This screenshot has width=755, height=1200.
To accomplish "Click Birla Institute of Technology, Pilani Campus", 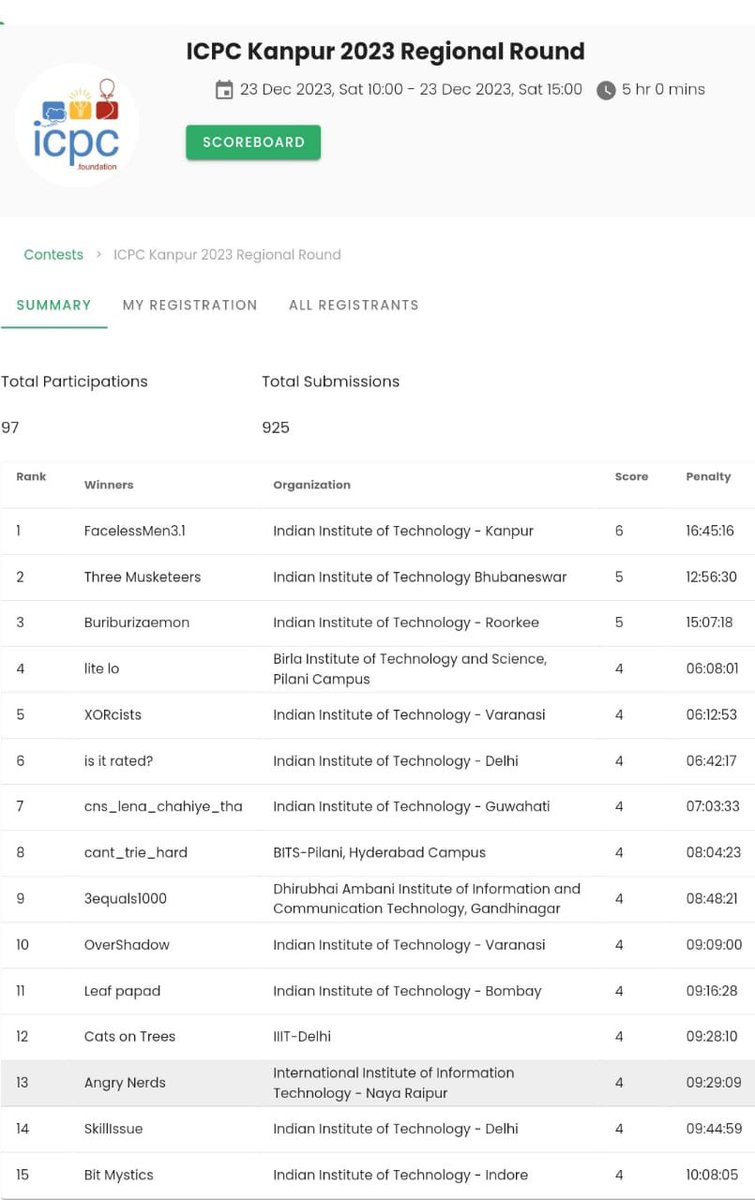I will tap(410, 669).
